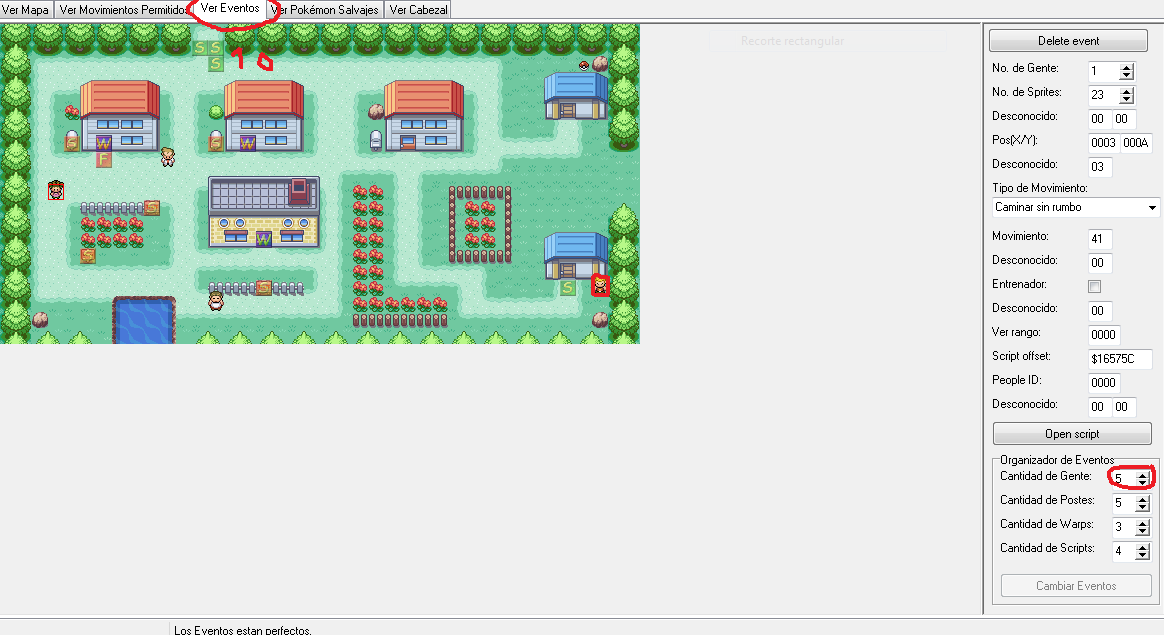Click the Cantidad de Warps spinner
1164x635 pixels.
[x=1142, y=527]
